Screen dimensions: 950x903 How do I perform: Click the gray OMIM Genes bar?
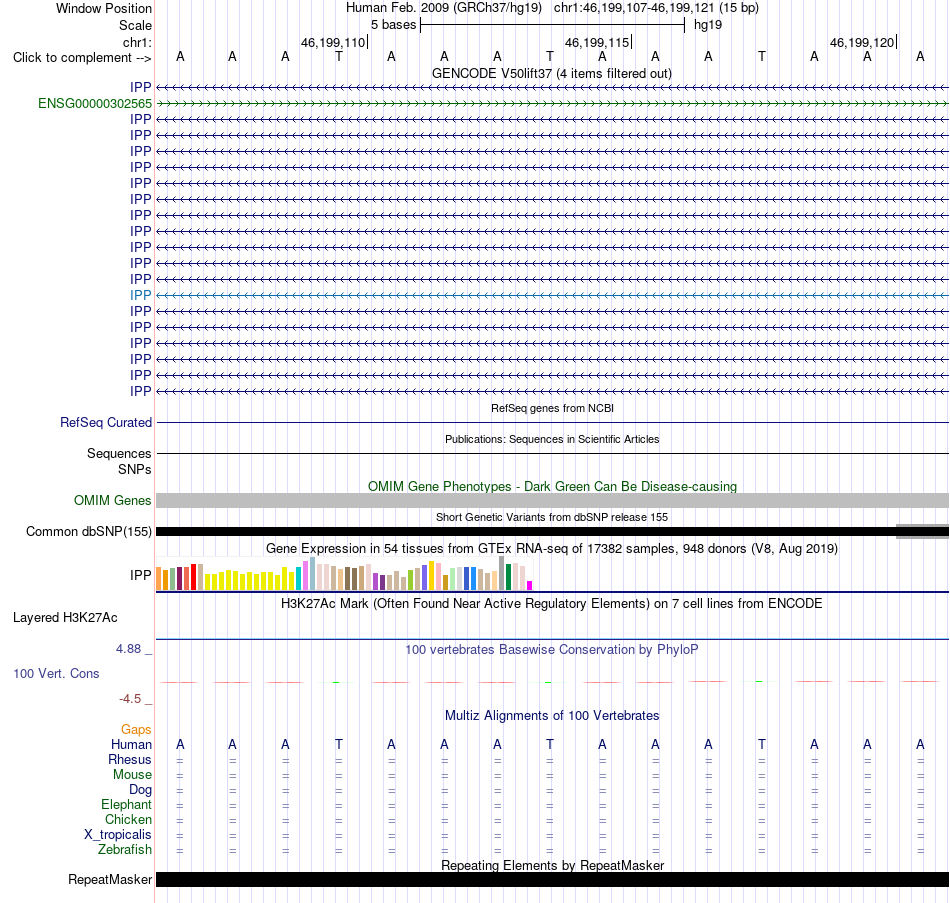click(552, 501)
